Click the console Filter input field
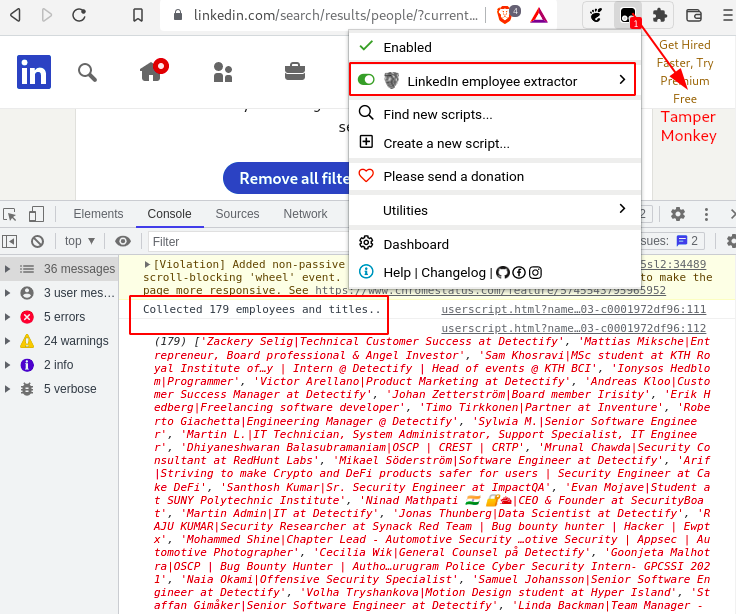The height and width of the screenshot is (614, 736). (249, 241)
